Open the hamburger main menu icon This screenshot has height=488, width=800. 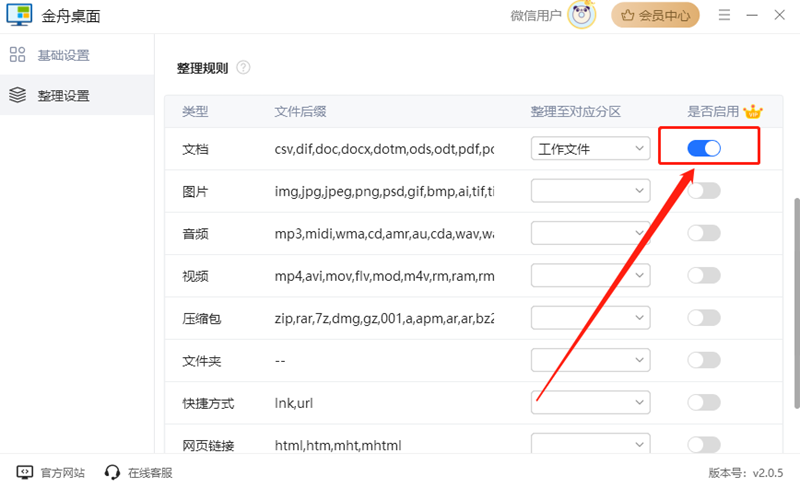coord(724,15)
